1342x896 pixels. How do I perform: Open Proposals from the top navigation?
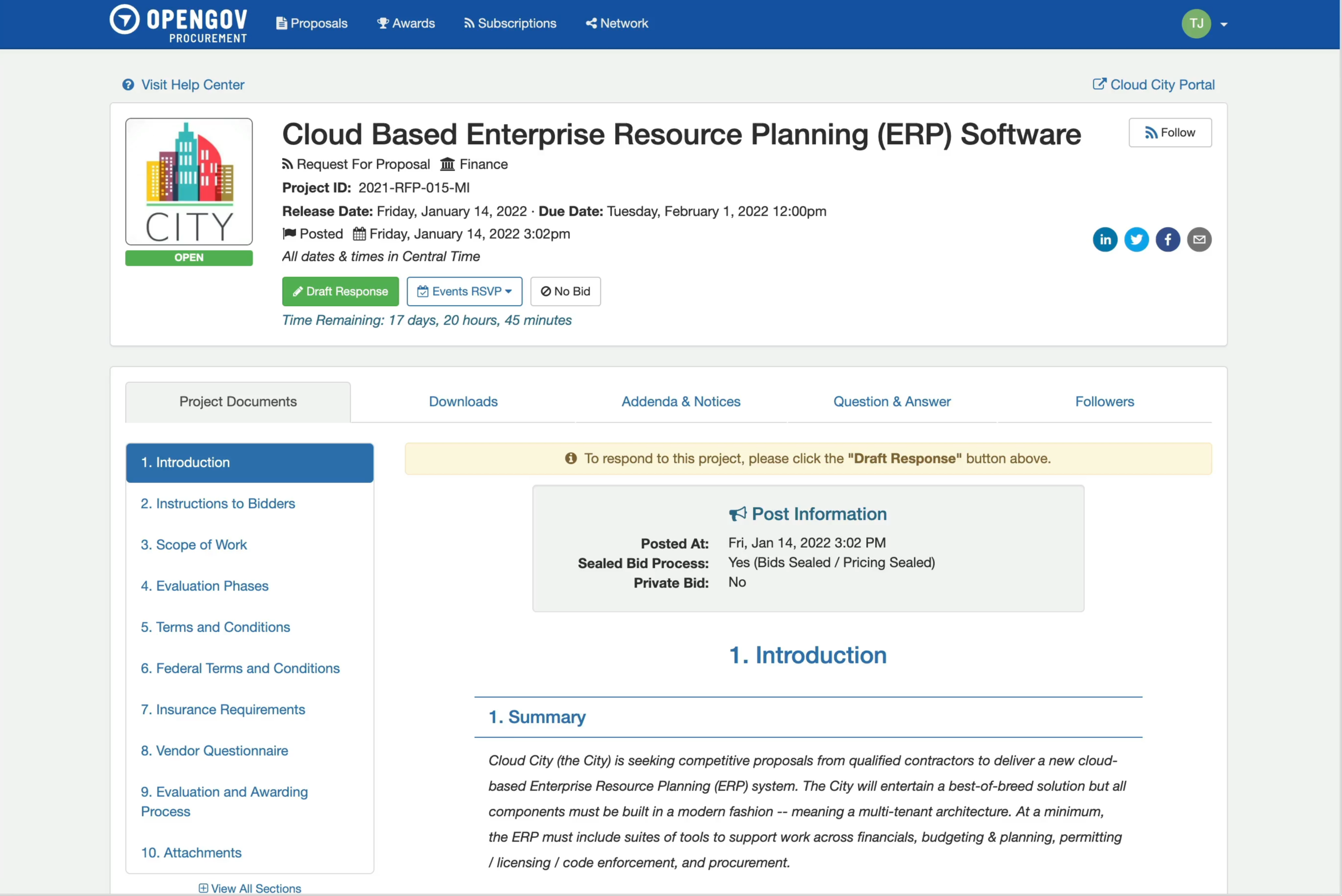click(311, 23)
